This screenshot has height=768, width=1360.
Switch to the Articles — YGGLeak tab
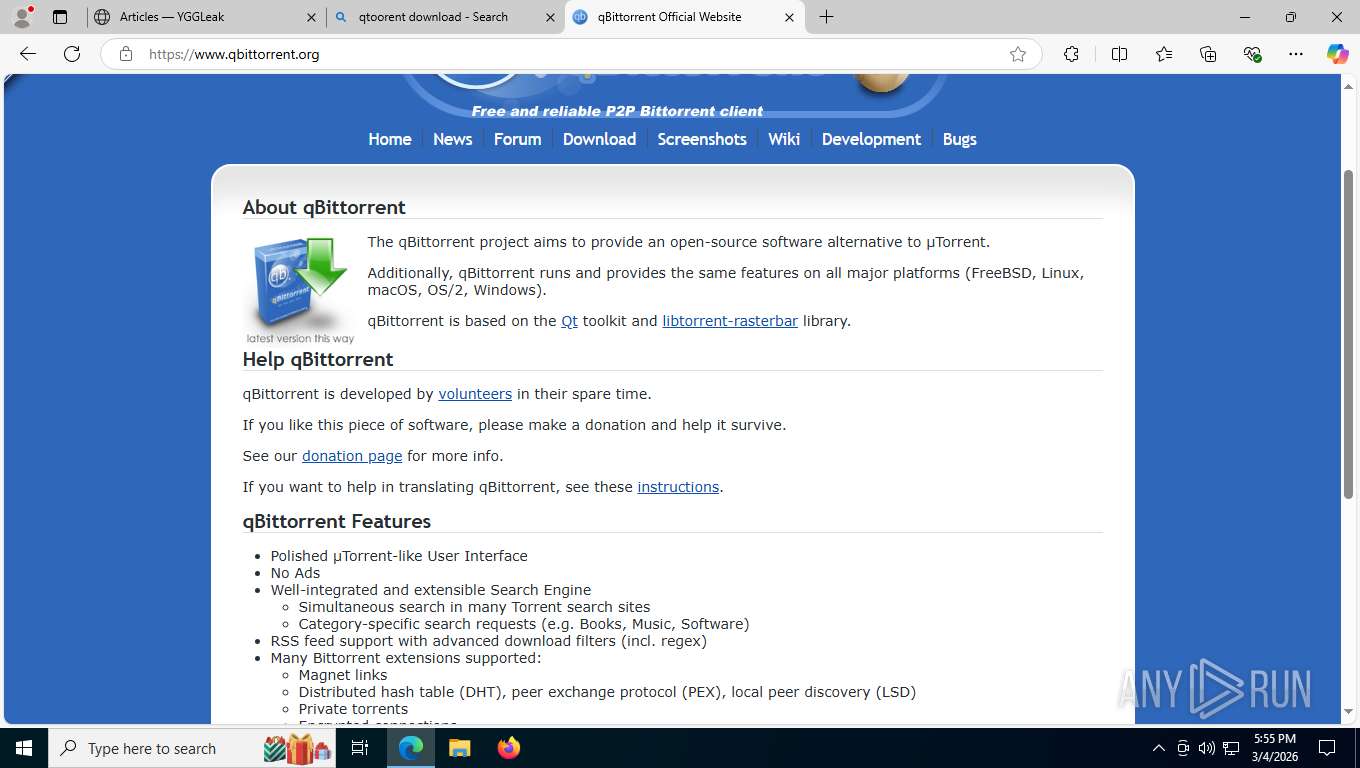[x=205, y=17]
